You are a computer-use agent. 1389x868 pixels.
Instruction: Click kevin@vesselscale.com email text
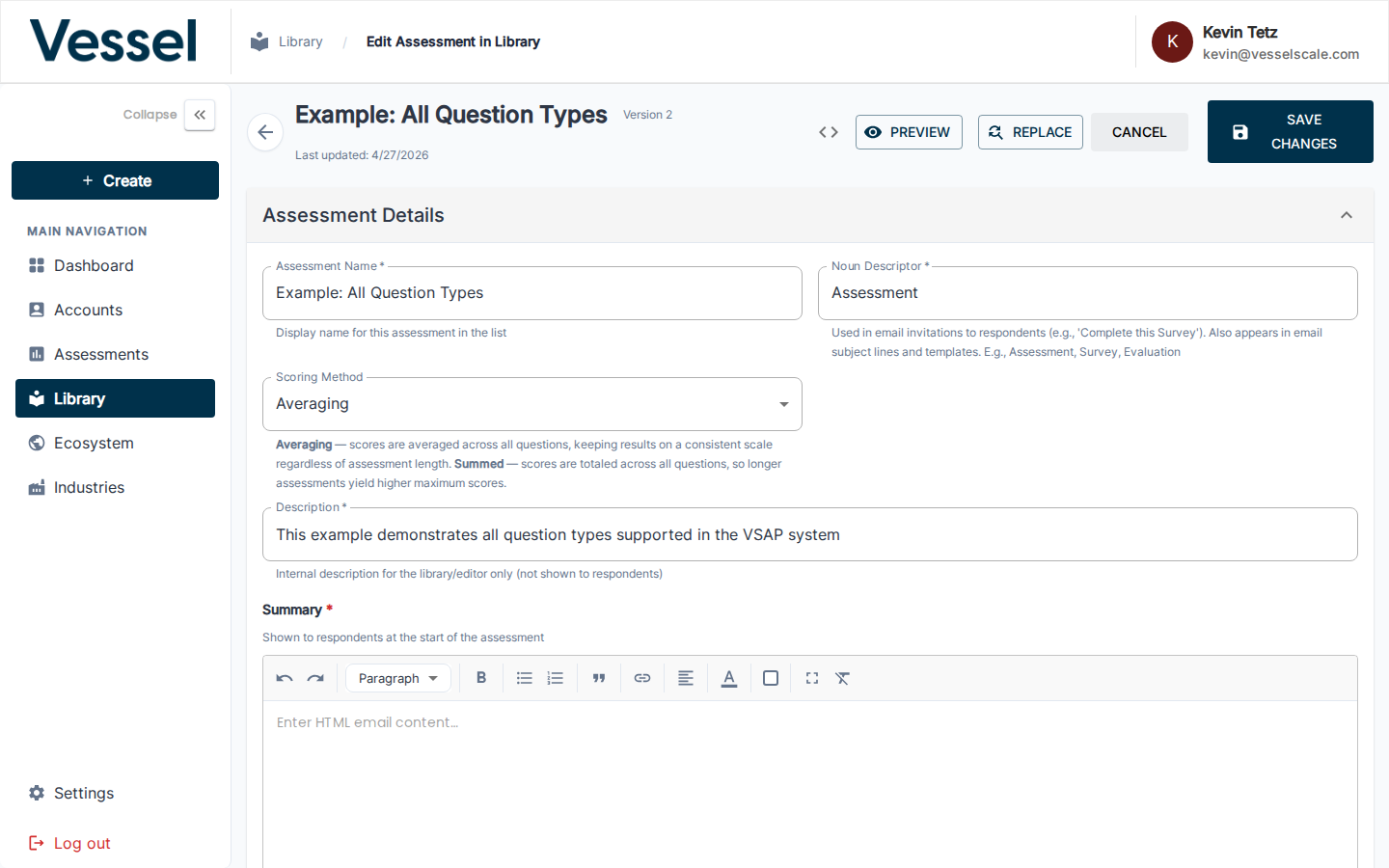[1281, 55]
